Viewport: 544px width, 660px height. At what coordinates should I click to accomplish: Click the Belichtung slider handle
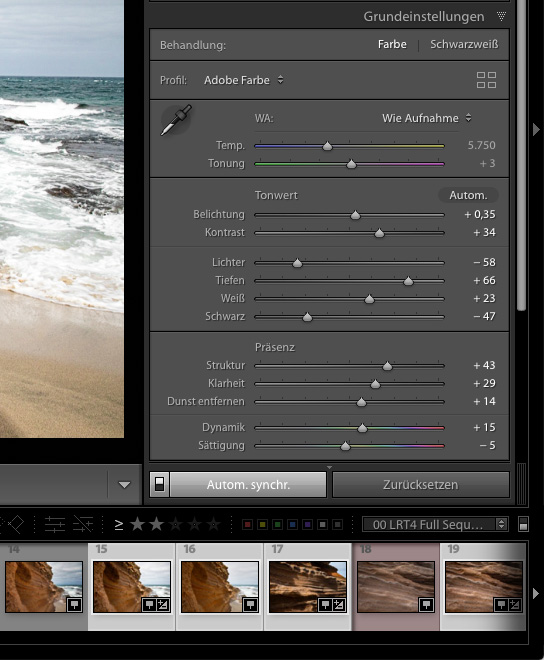355,216
